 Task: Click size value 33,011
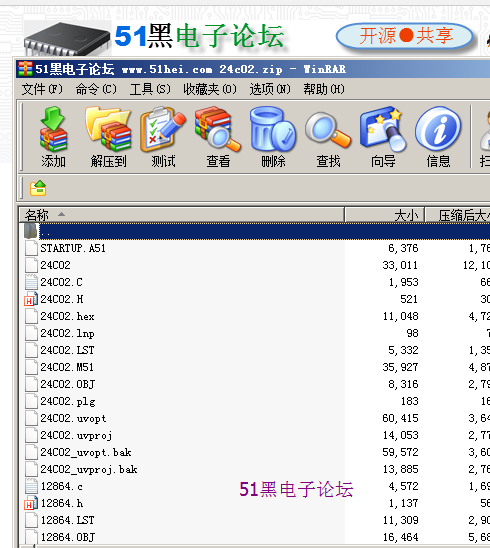[400, 265]
